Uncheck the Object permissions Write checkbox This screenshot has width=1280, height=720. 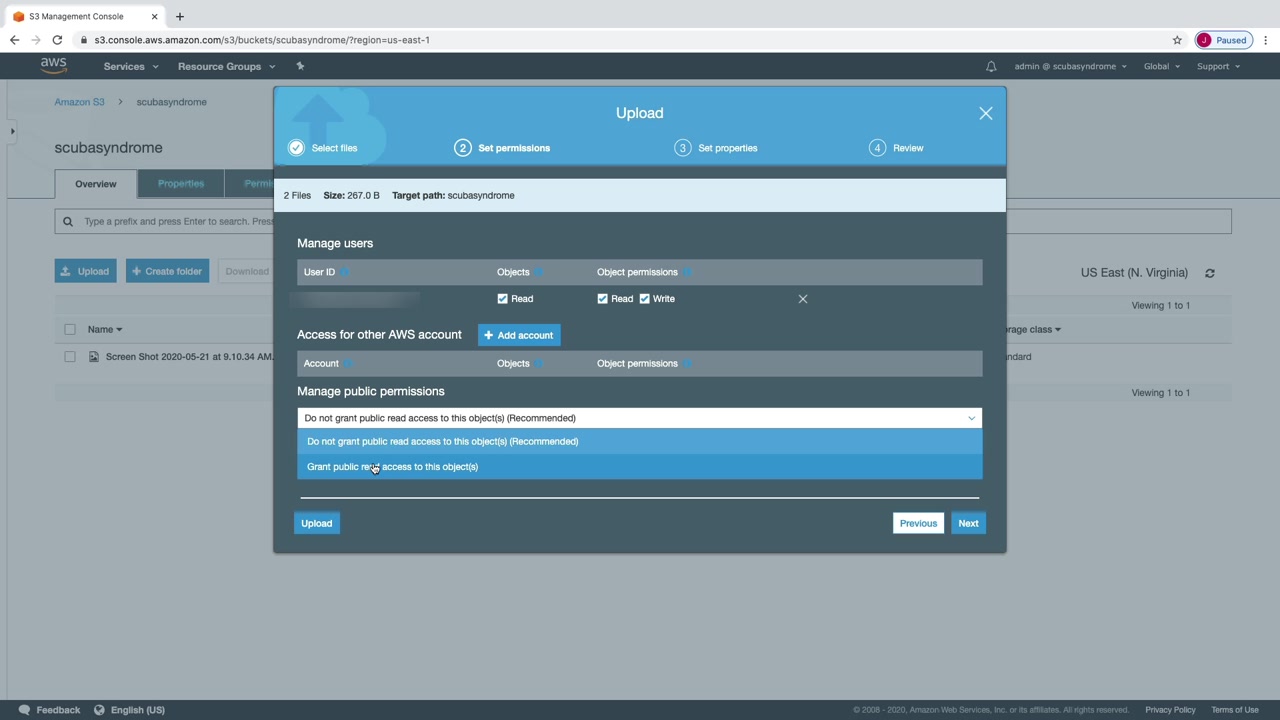tap(645, 299)
